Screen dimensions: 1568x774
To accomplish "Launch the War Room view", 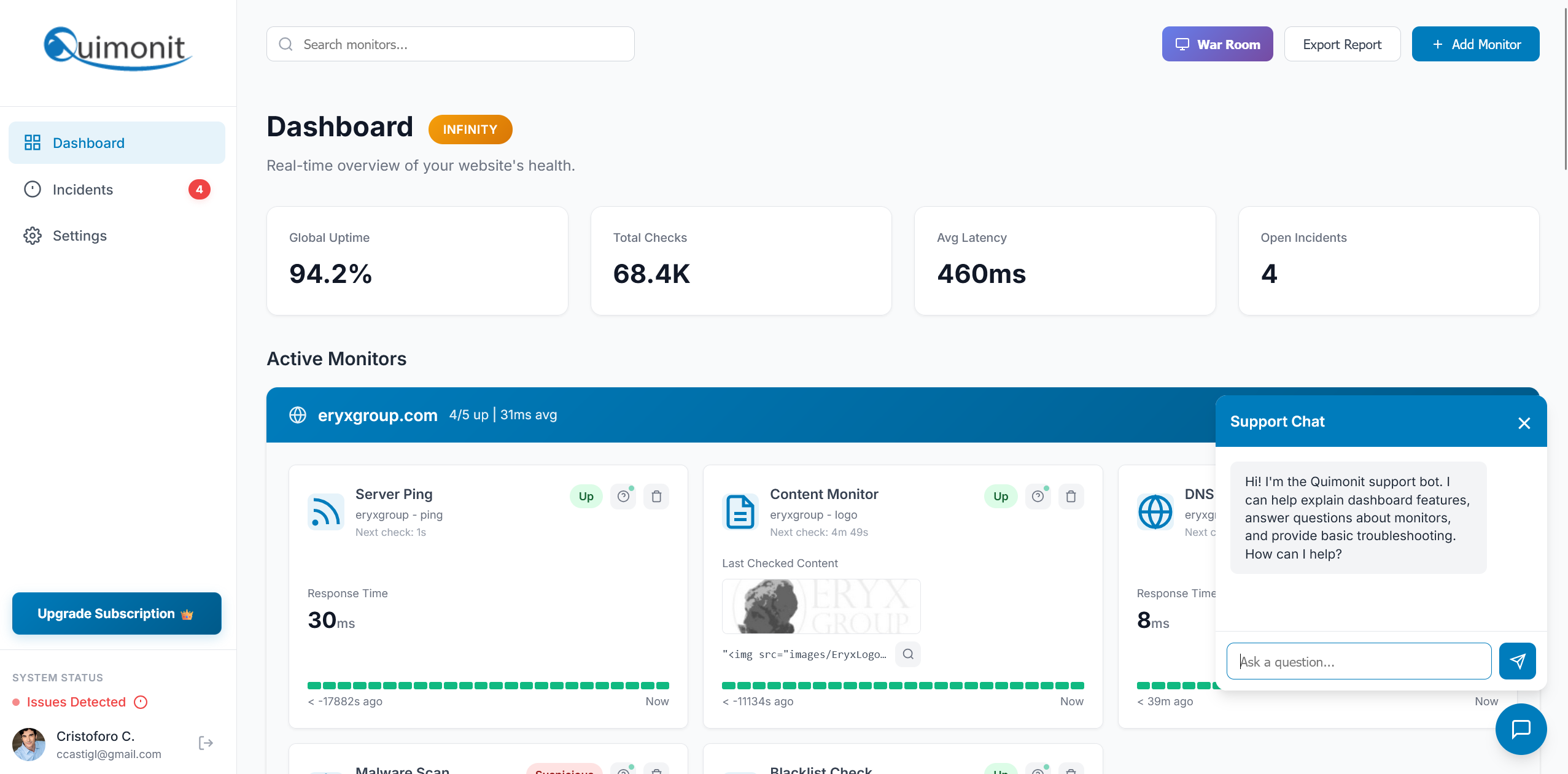I will (x=1217, y=44).
